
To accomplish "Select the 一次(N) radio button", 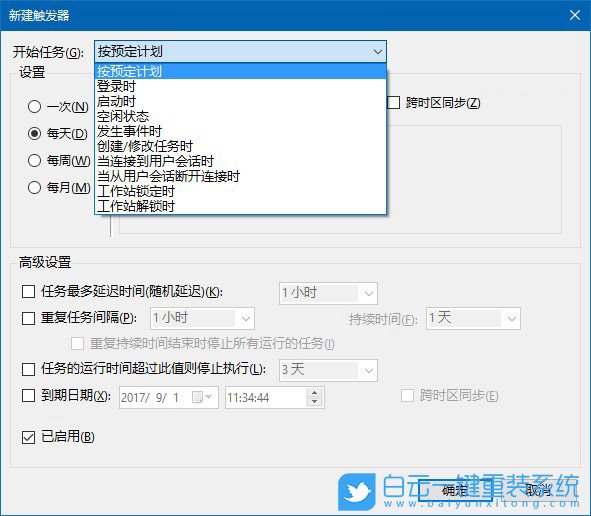I will 34,107.
